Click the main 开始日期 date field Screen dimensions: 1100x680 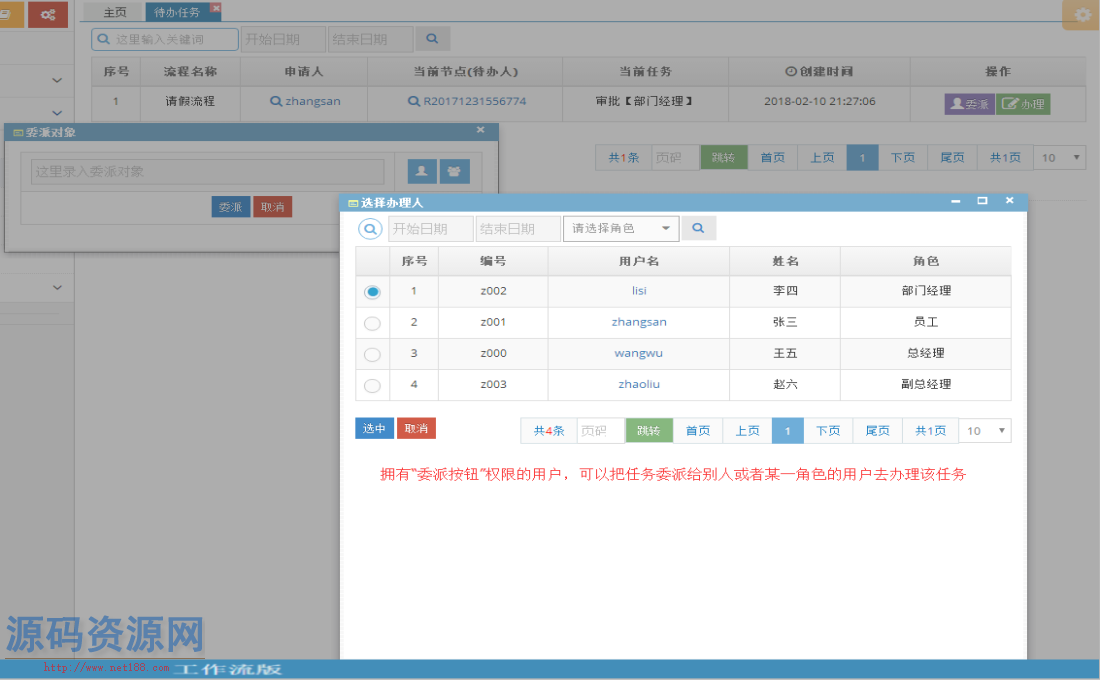point(283,39)
